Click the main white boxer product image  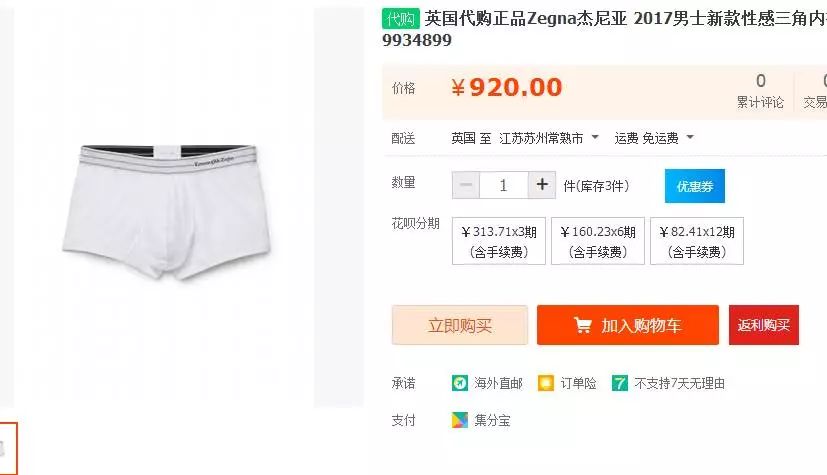pyautogui.click(x=166, y=211)
